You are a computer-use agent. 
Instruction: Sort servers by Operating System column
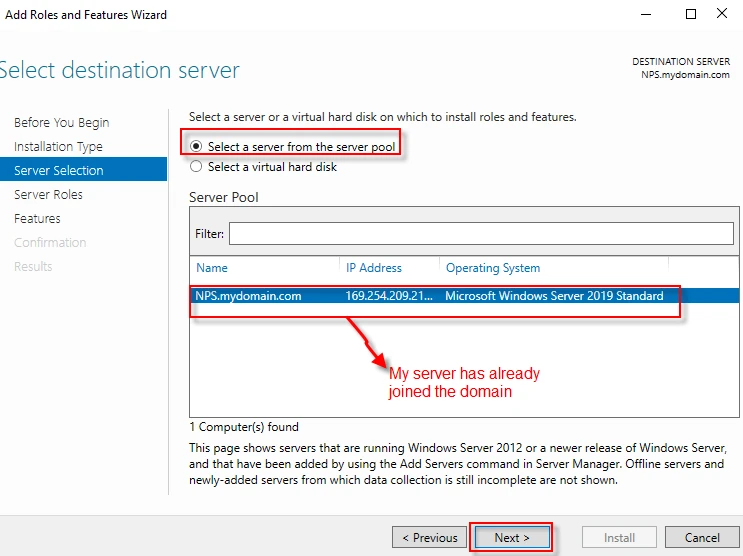(x=493, y=268)
